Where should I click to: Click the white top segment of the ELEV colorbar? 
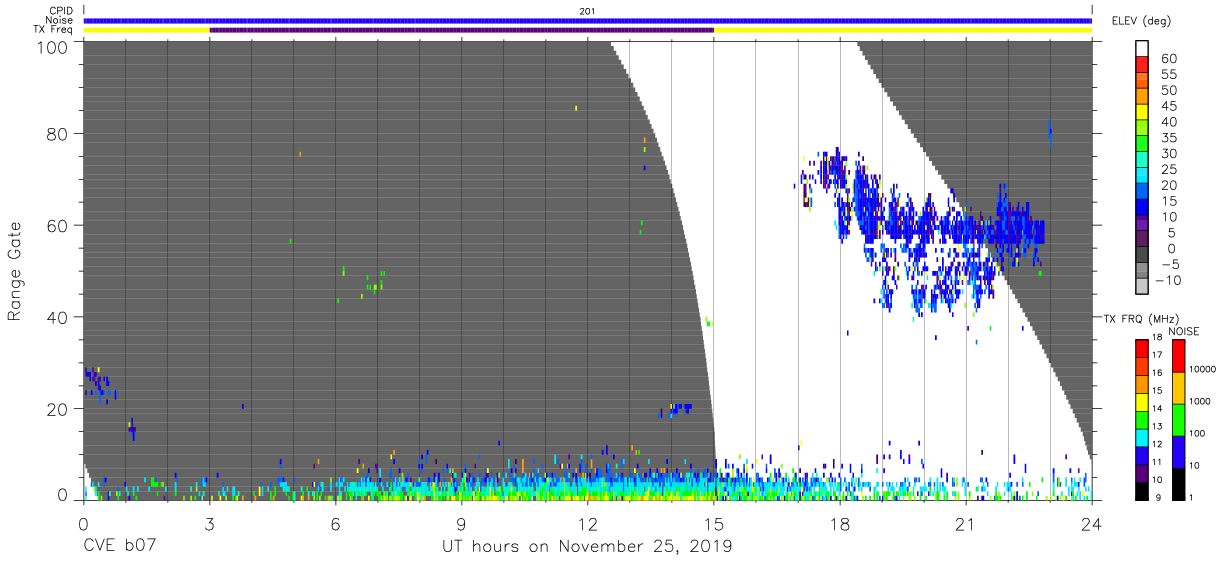(1144, 50)
